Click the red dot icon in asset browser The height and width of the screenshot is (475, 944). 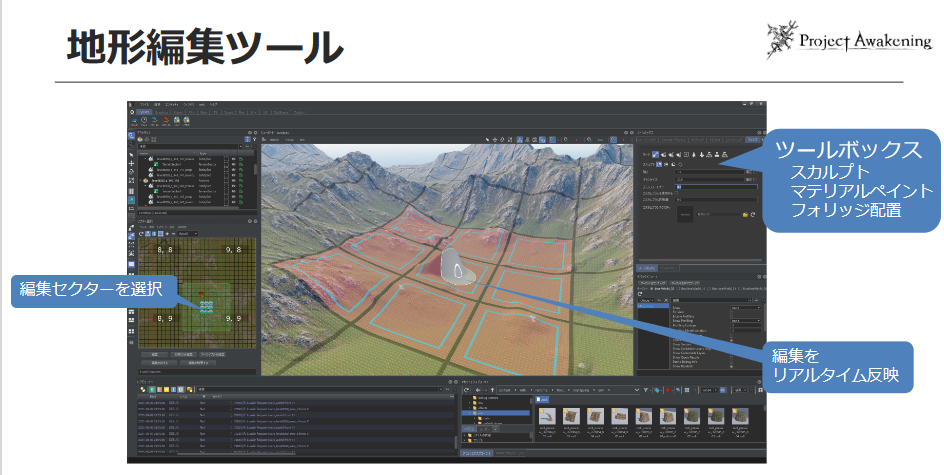(668, 390)
